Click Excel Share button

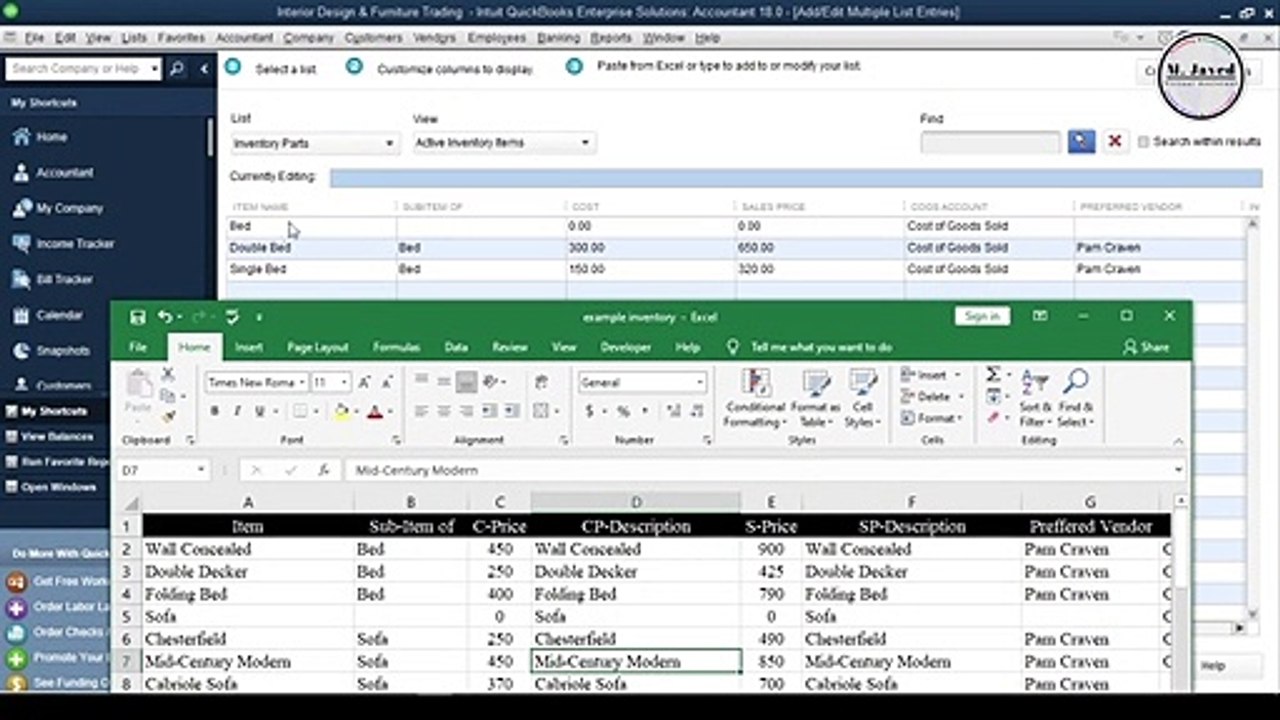coord(1146,347)
